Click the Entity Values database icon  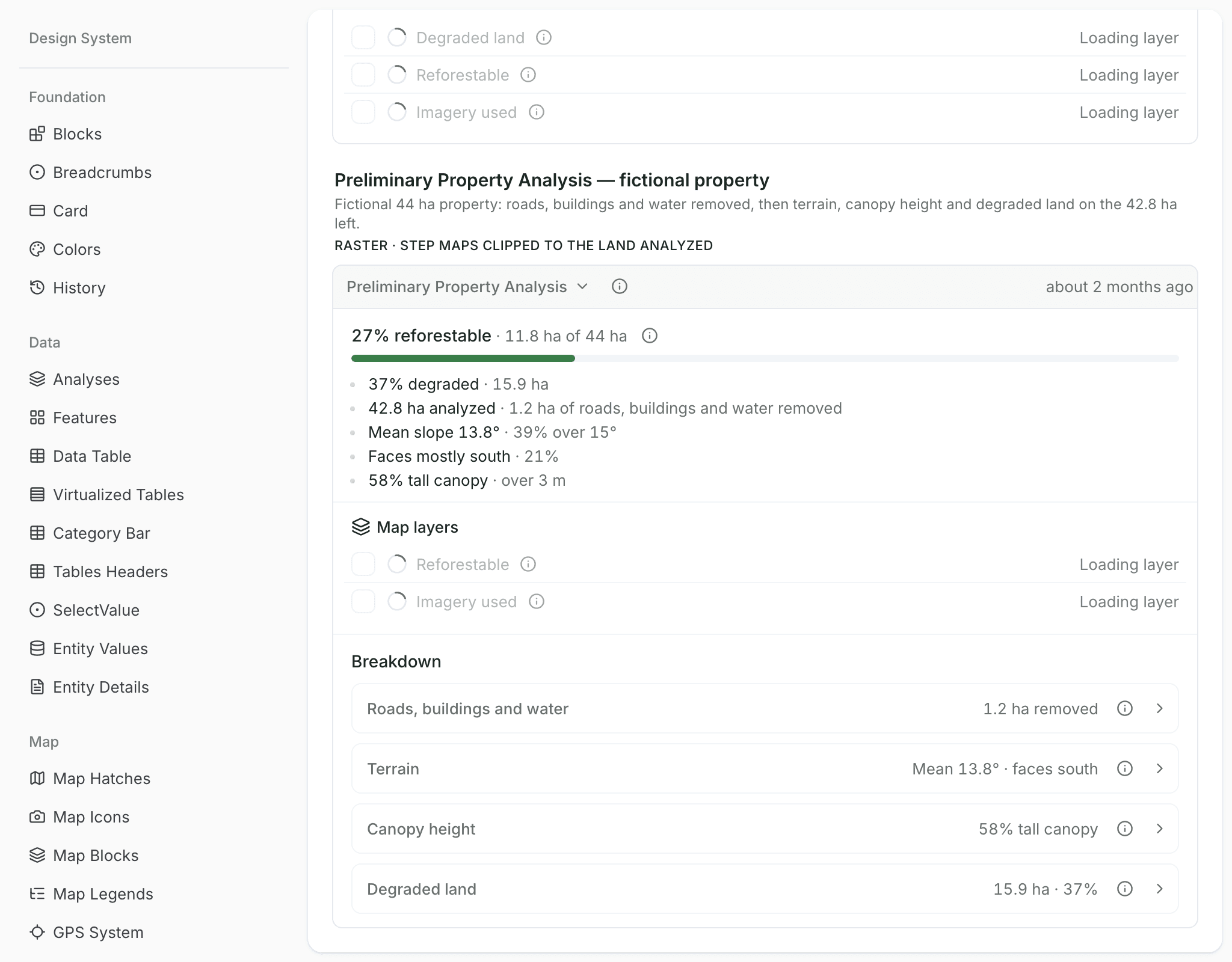click(x=37, y=649)
